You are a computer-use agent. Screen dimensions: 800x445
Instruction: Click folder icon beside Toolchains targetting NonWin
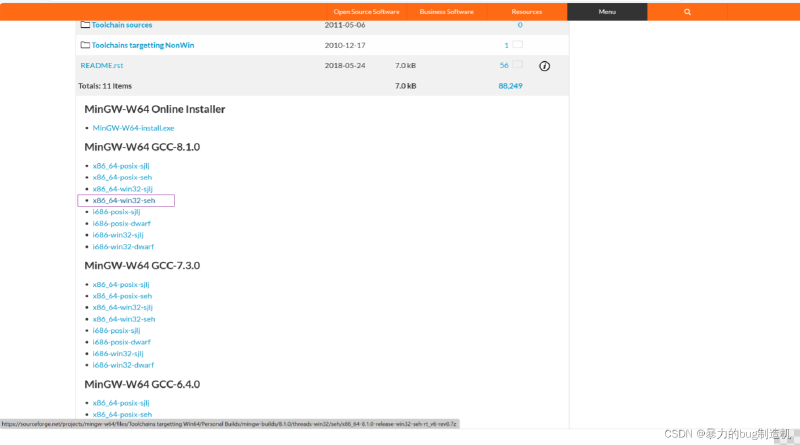coord(85,45)
